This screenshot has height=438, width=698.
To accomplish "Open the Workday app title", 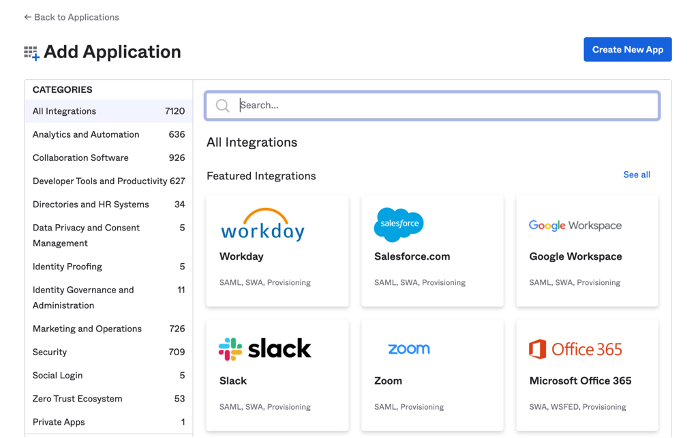I will pos(241,256).
